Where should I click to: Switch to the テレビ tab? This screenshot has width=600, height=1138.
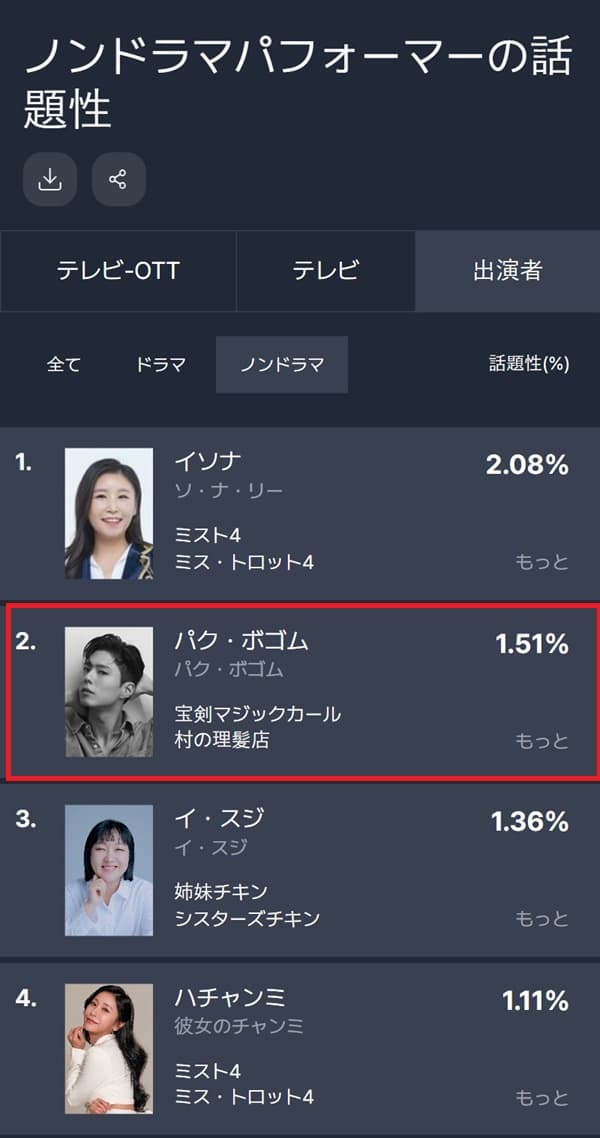click(325, 271)
